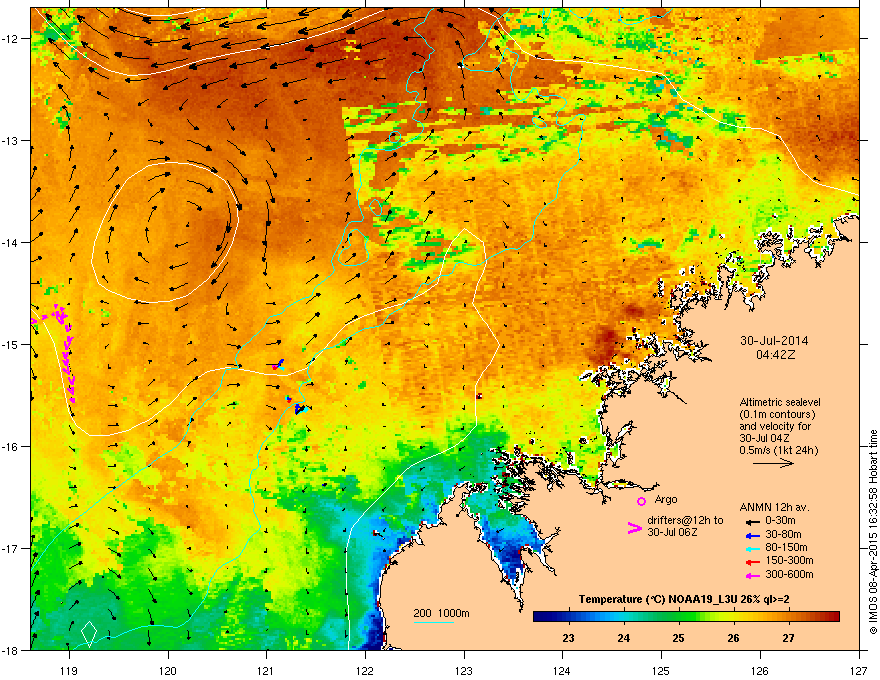
Task: Click the 'drifters@12h to' legend label
Action: (685, 521)
